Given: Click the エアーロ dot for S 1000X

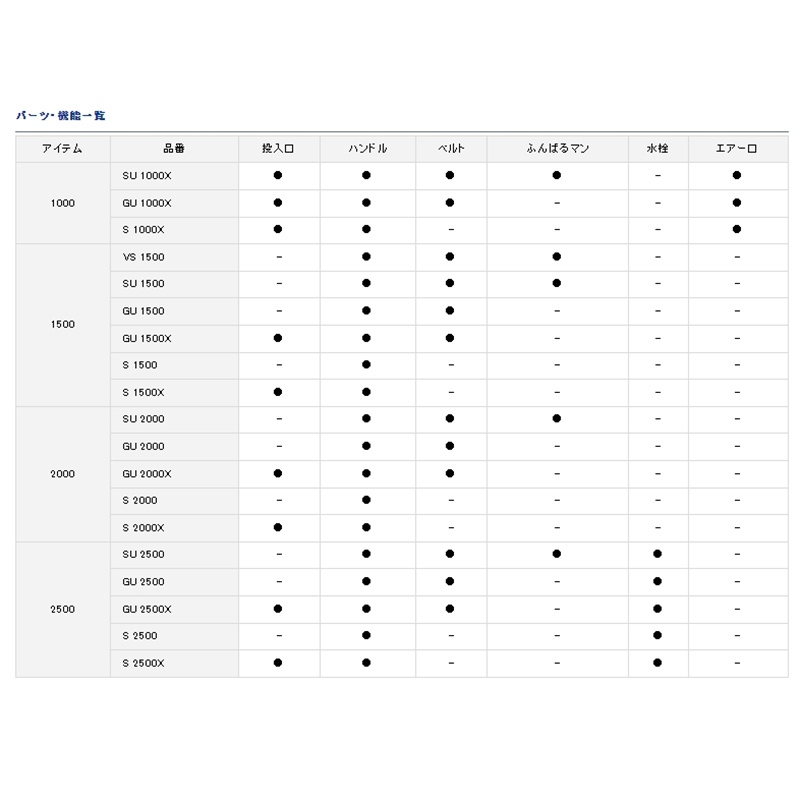Looking at the screenshot, I should click(x=736, y=229).
